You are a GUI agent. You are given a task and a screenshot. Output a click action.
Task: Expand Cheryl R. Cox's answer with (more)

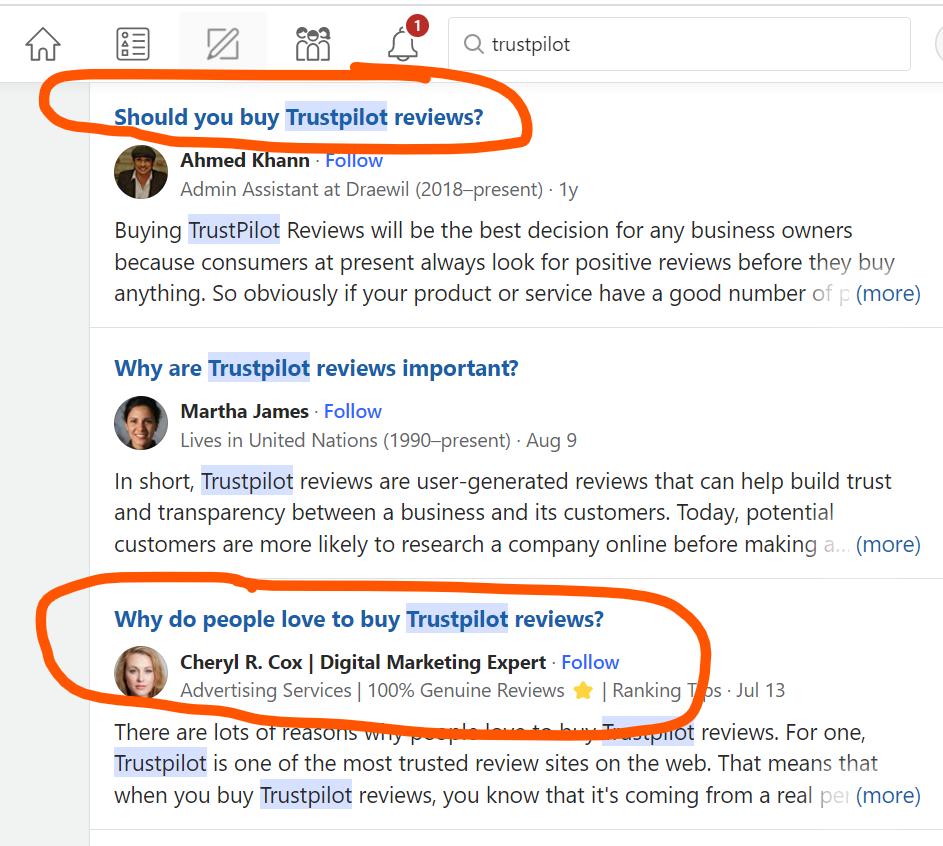click(x=888, y=796)
